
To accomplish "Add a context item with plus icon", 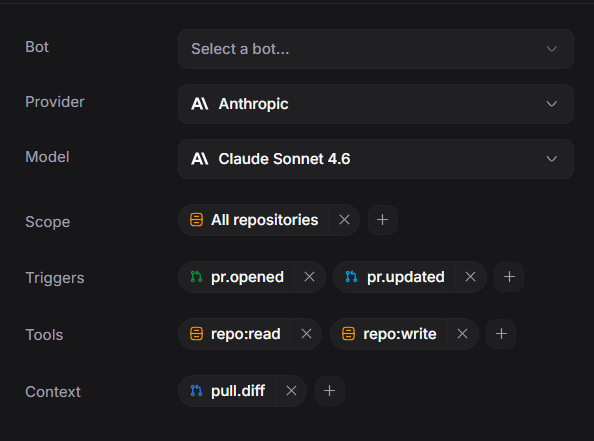I will click(x=330, y=391).
